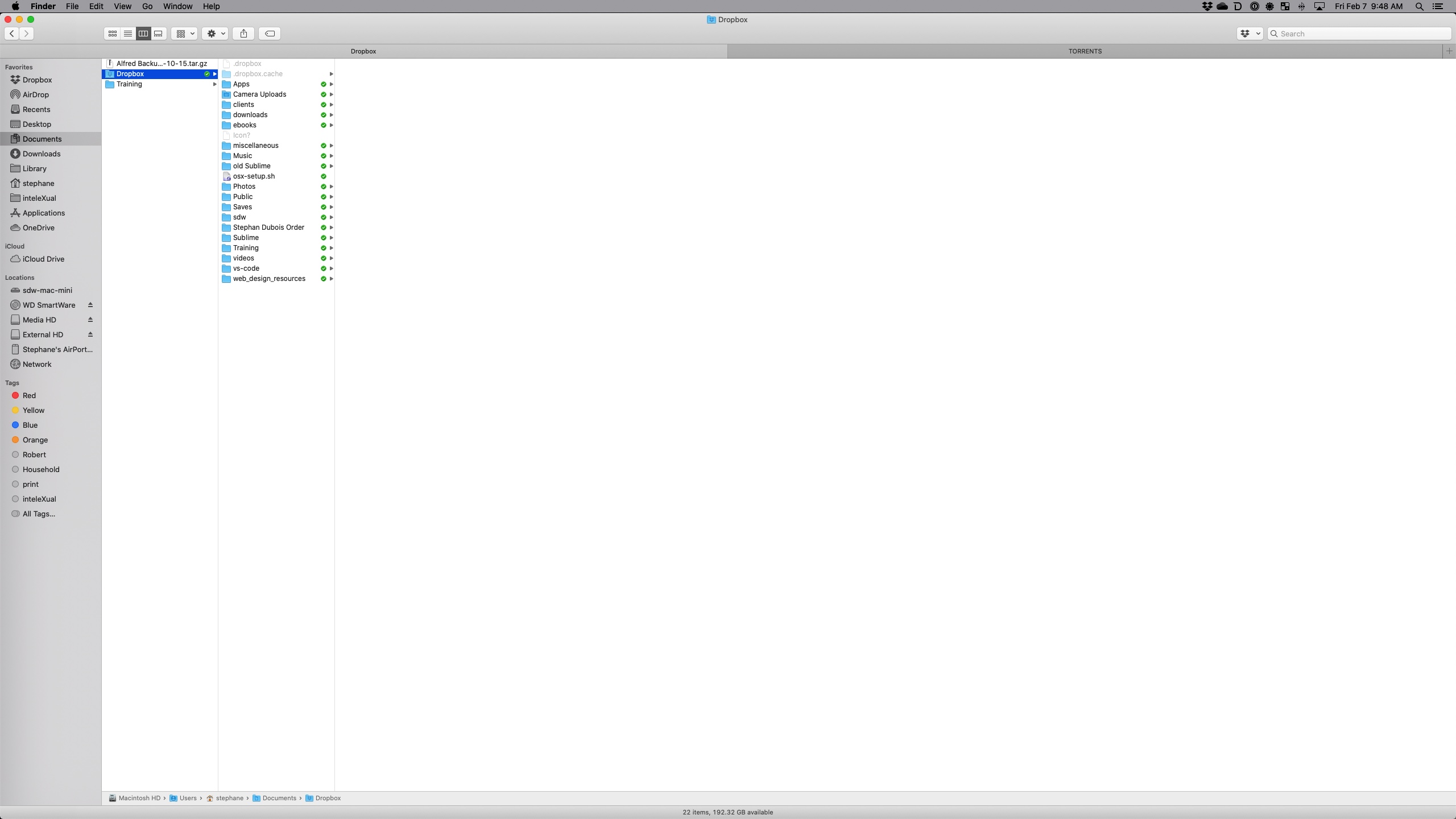Eject the WD SmartWare drive
The height and width of the screenshot is (819, 1456).
coord(90,305)
